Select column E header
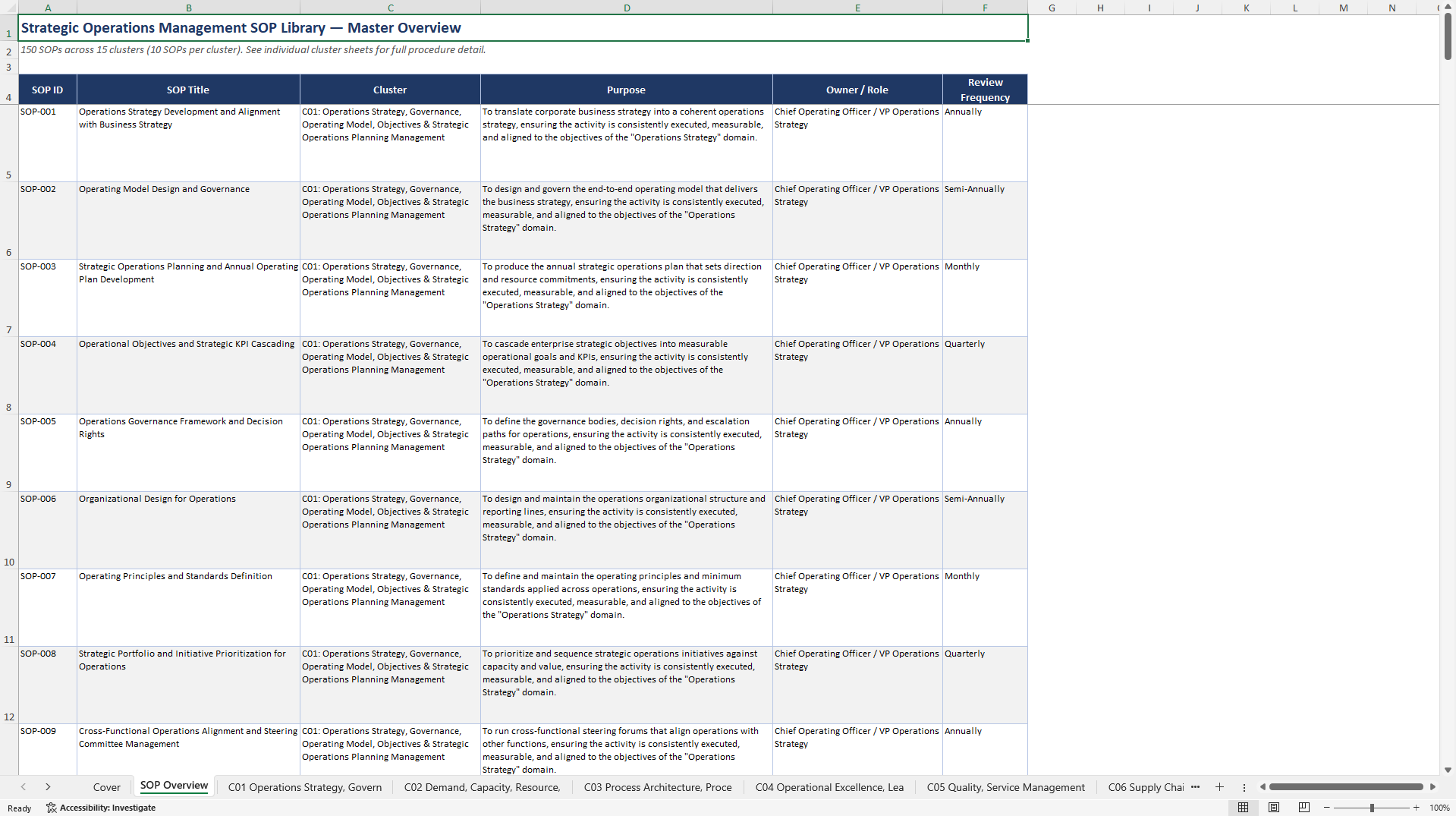Screen dimensions: 1456x816 tap(857, 8)
